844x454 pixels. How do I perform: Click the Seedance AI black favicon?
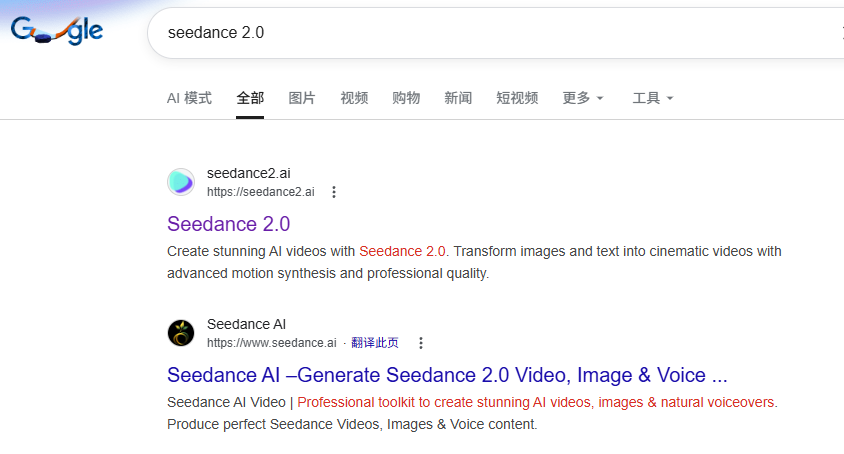[181, 333]
